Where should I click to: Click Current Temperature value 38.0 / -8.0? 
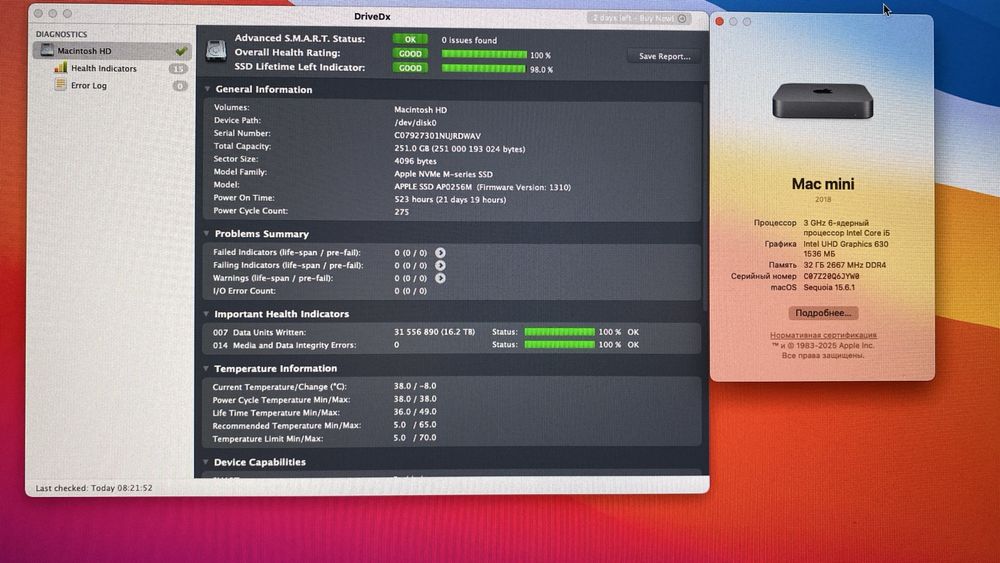(415, 386)
